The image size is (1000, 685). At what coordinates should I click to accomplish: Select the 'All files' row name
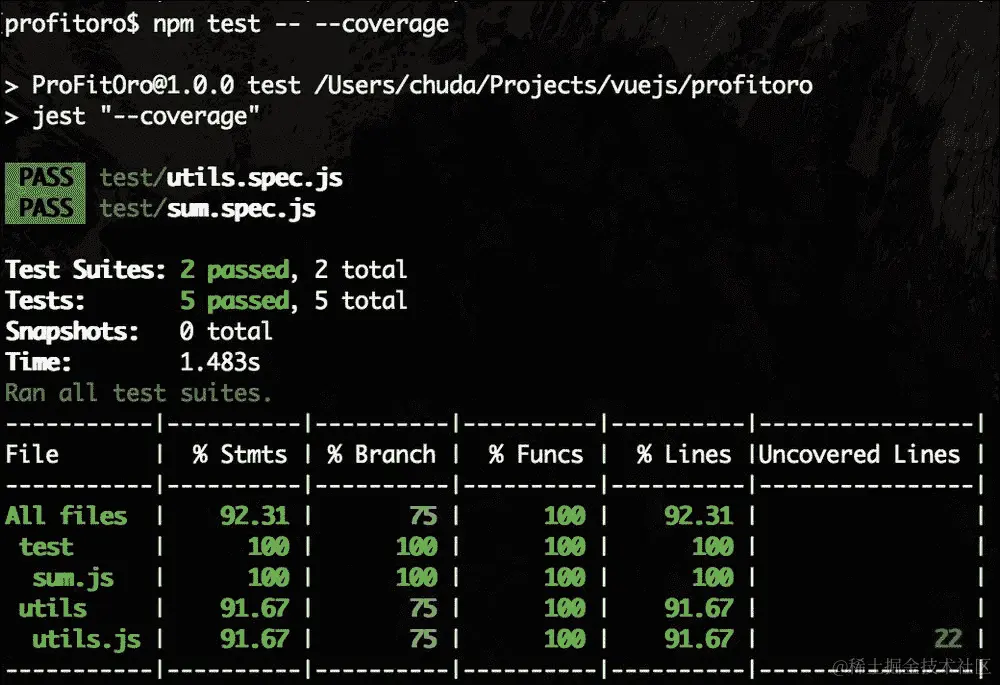pyautogui.click(x=66, y=515)
